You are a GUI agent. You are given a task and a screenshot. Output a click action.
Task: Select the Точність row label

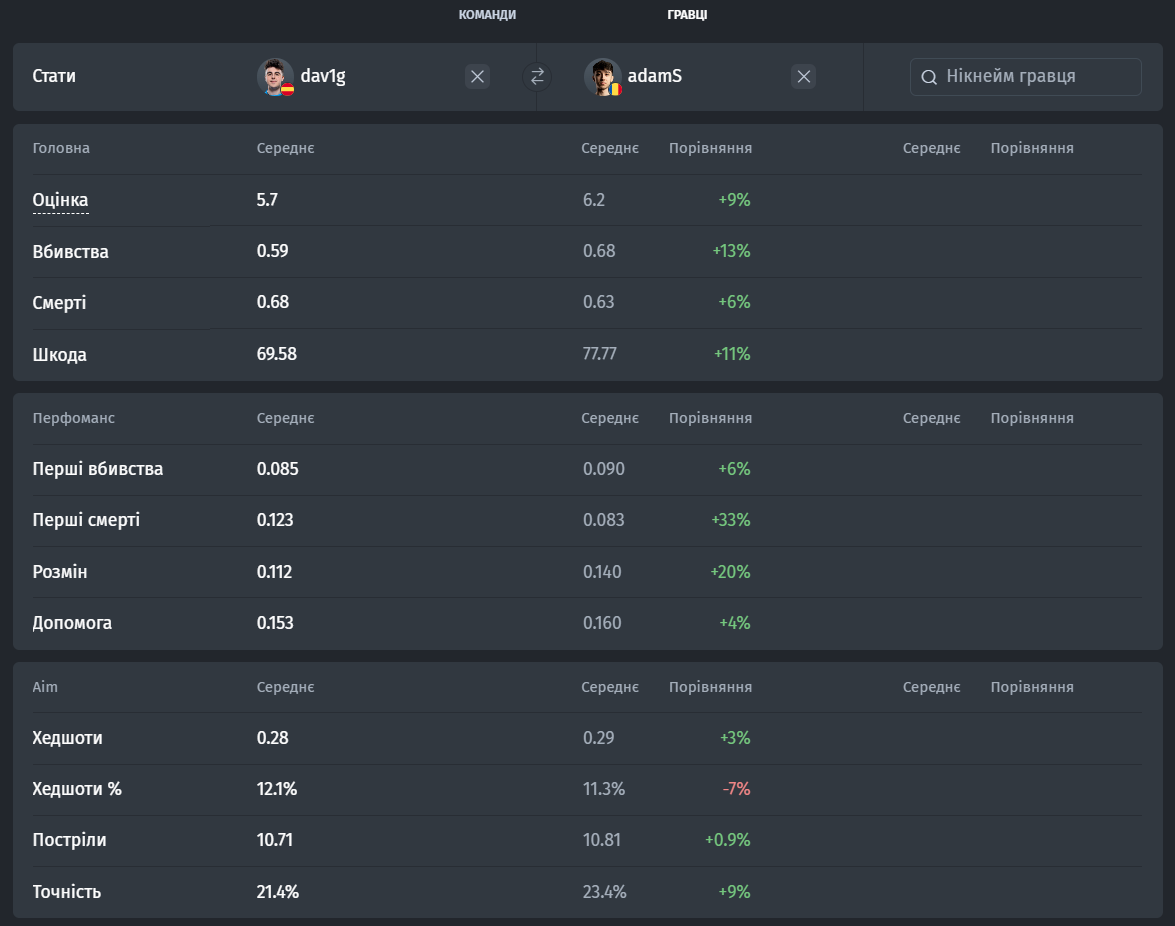(x=67, y=892)
